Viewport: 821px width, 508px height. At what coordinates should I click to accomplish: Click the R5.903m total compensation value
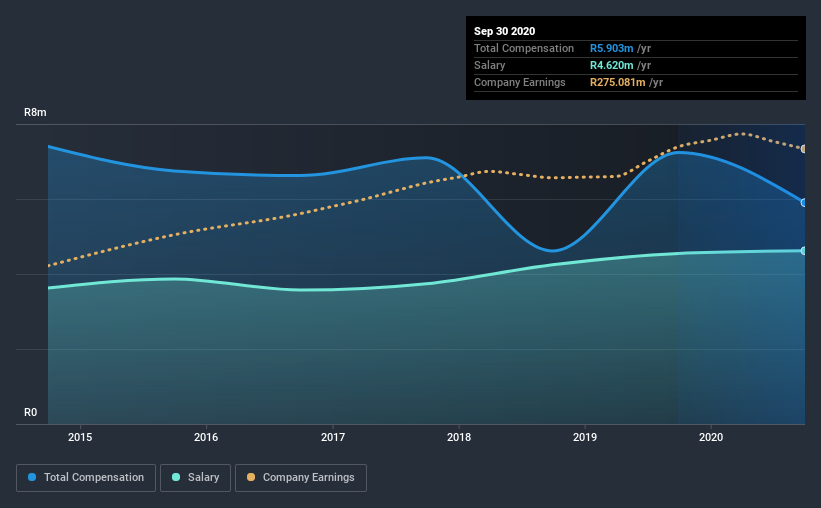[x=612, y=49]
